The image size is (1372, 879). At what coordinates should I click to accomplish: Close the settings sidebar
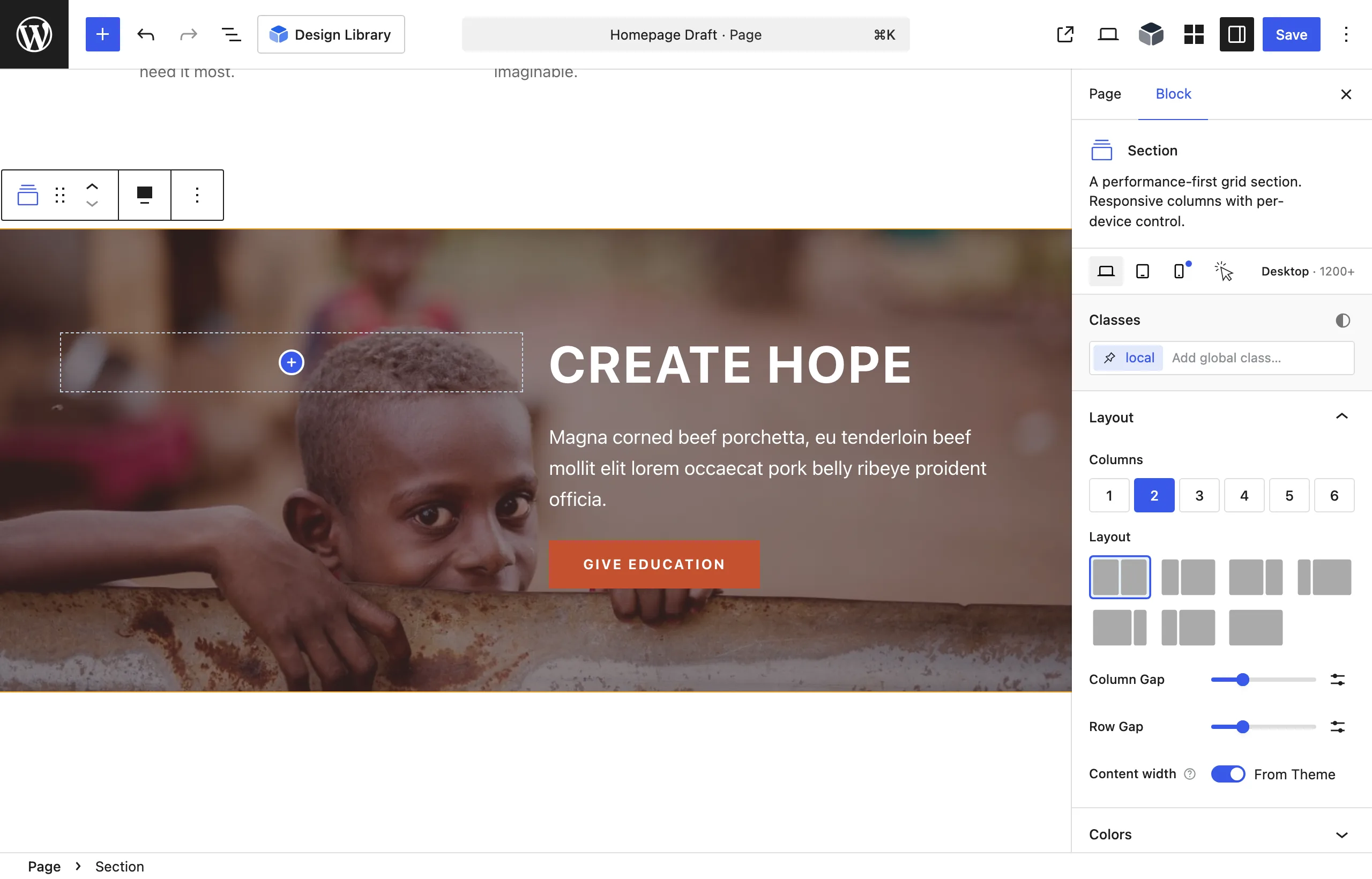(x=1346, y=94)
